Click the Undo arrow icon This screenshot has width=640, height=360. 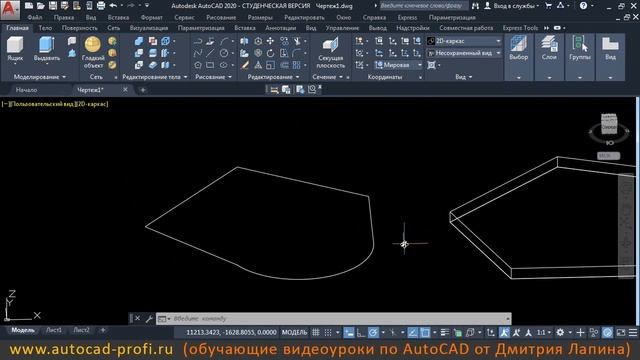113,6
